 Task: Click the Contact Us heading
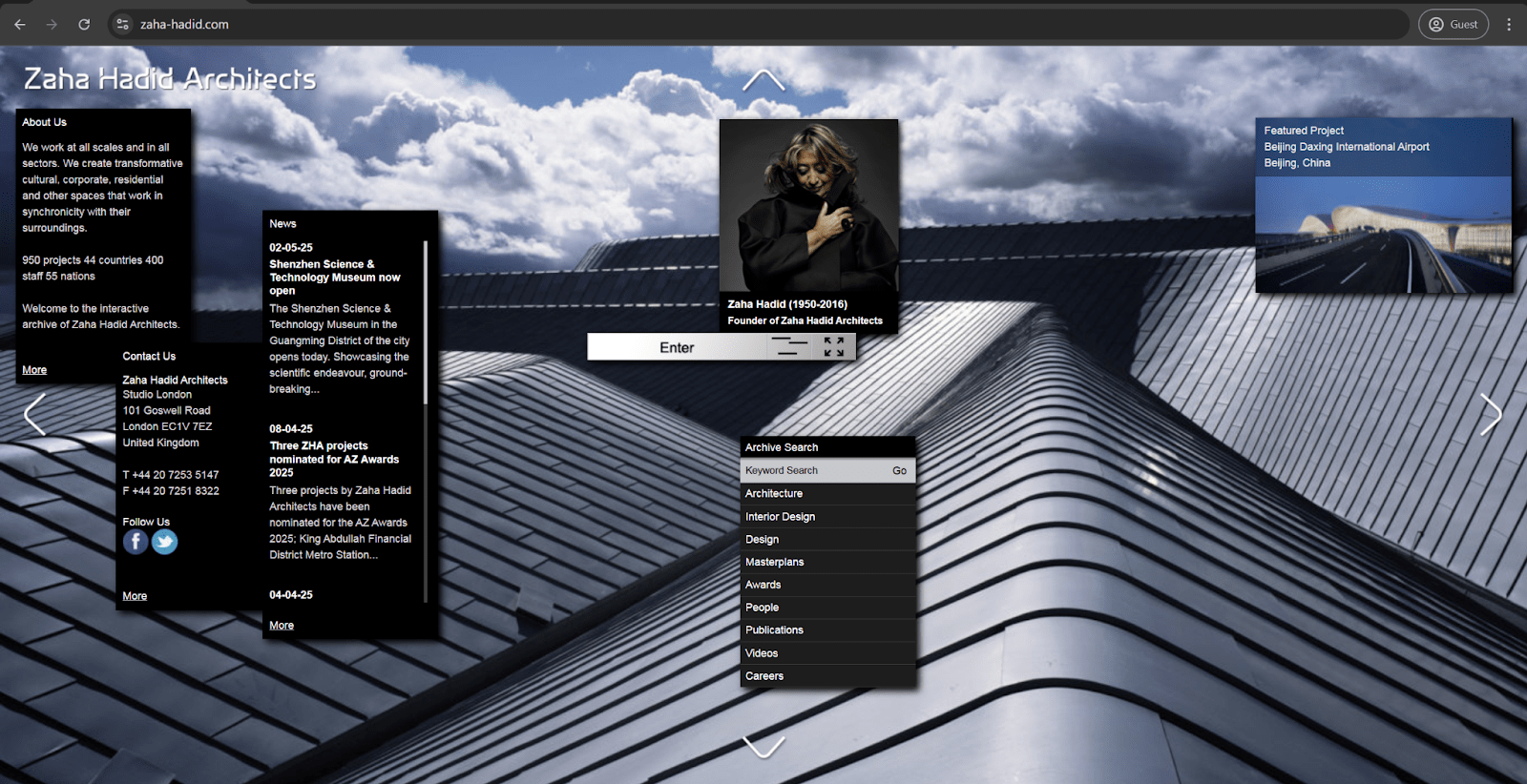point(149,357)
